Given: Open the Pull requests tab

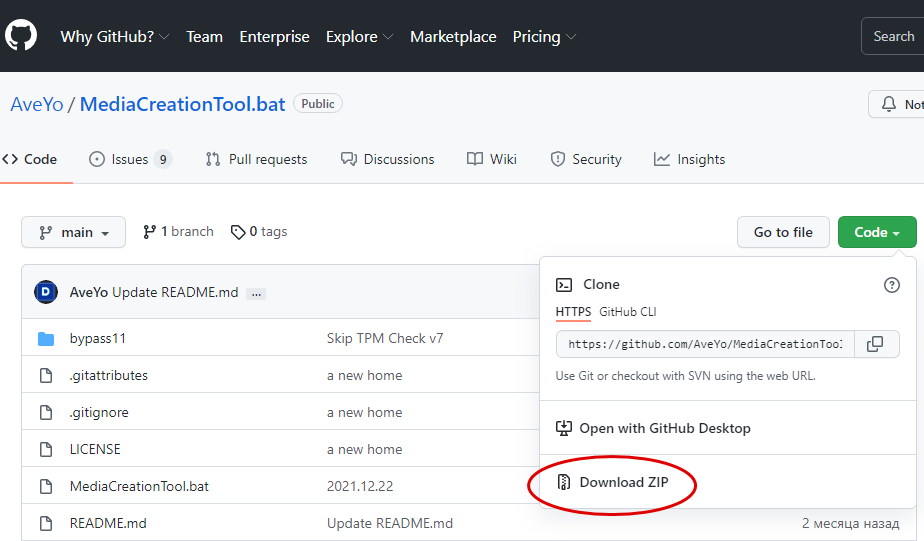Looking at the screenshot, I should (x=256, y=159).
